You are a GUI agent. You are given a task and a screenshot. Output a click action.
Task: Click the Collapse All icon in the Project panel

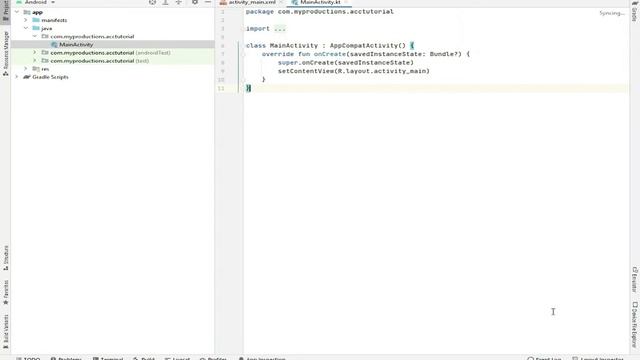178,2
